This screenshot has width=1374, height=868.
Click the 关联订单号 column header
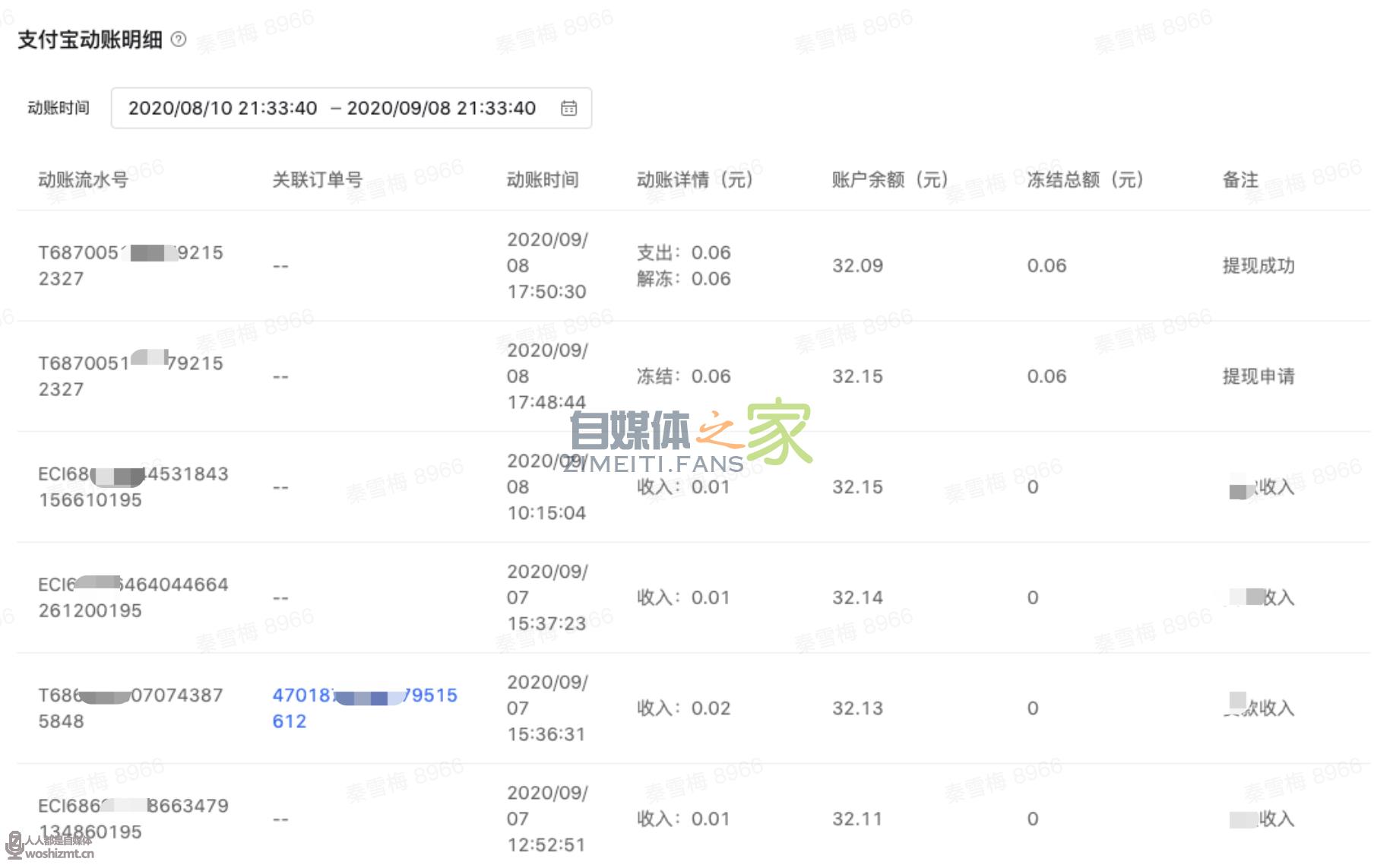tap(318, 179)
